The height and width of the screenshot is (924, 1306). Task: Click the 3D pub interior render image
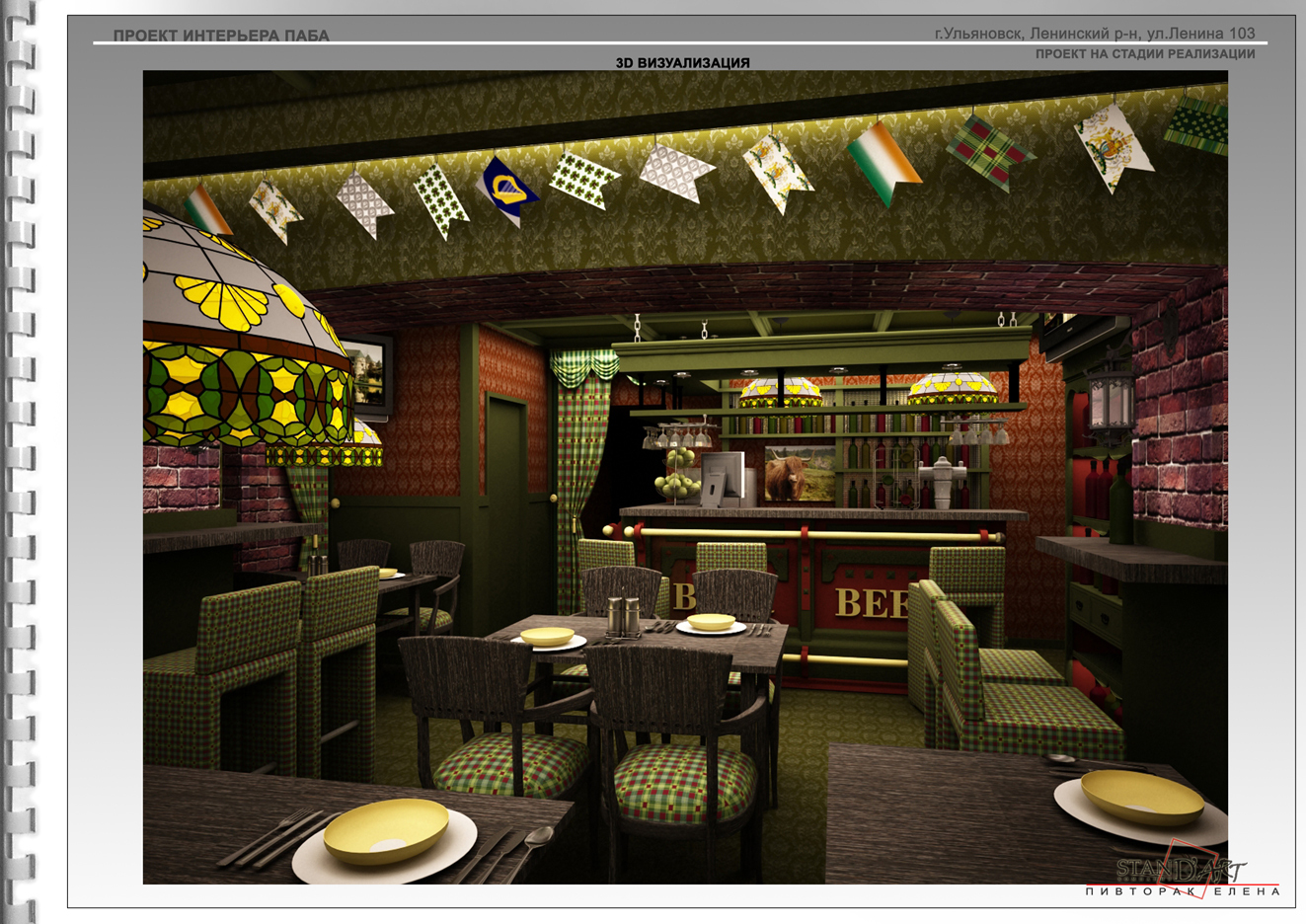(685, 477)
